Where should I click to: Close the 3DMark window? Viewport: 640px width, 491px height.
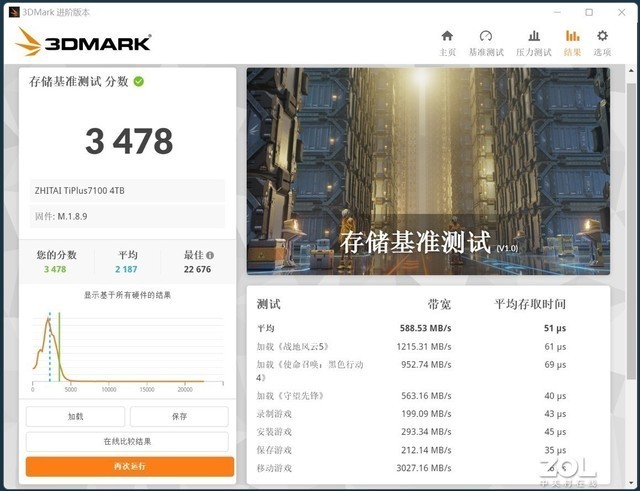tap(622, 12)
